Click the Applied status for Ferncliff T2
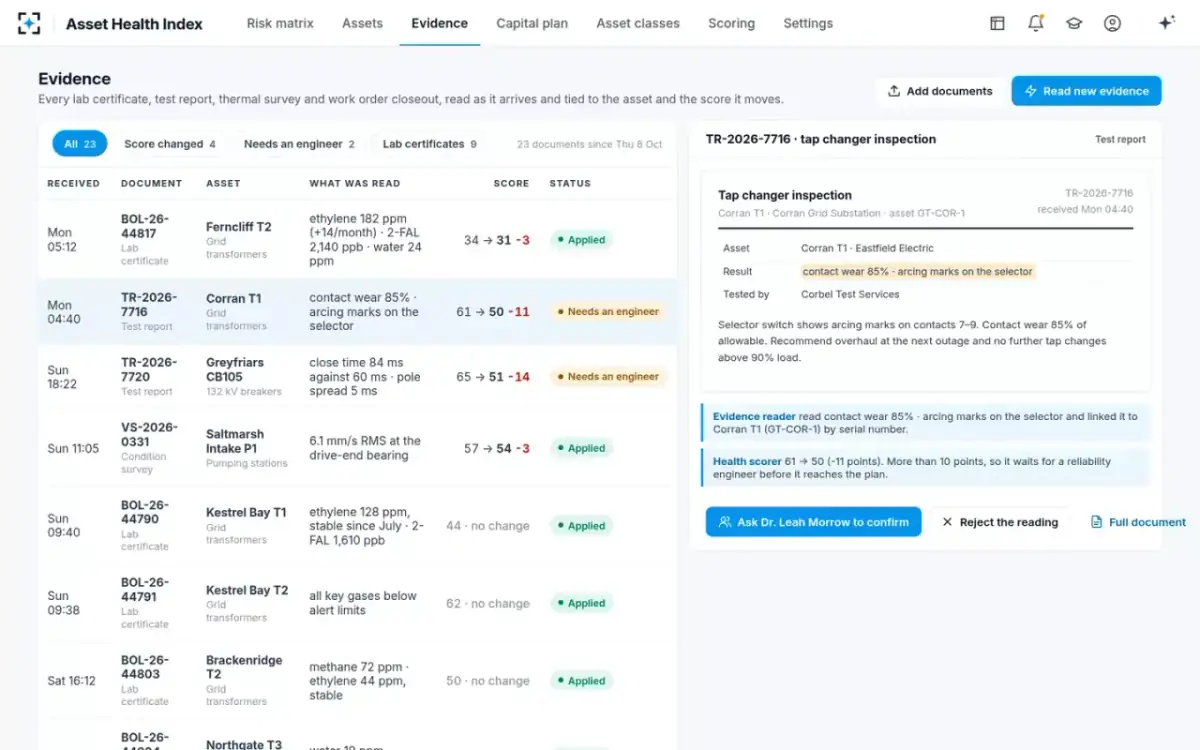 point(581,240)
